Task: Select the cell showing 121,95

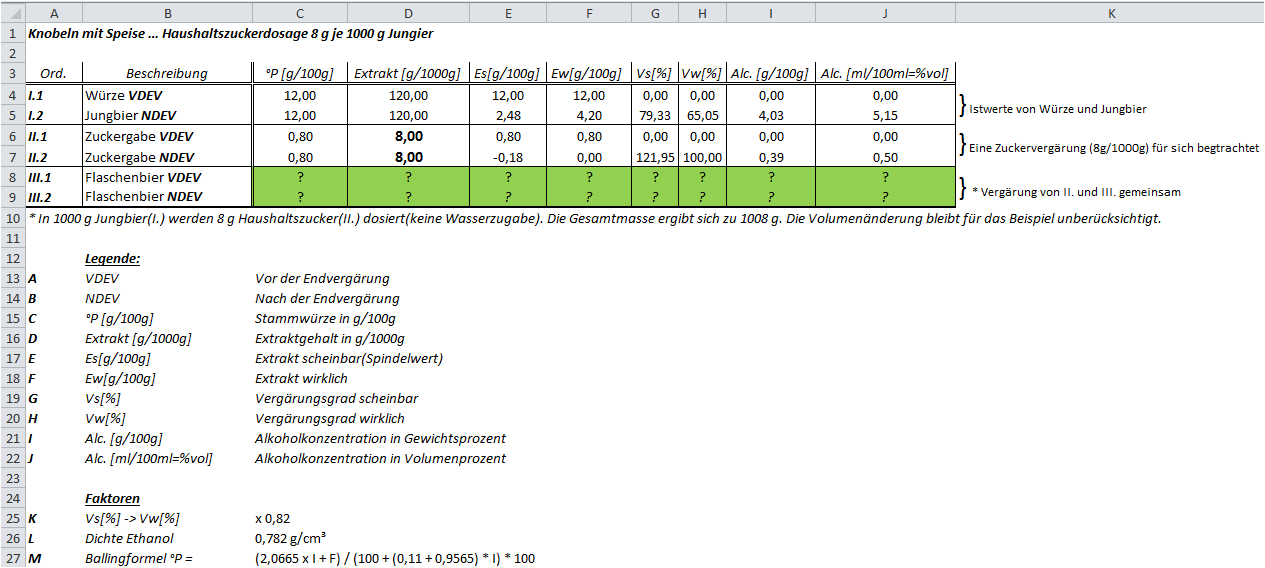Action: pyautogui.click(x=655, y=157)
